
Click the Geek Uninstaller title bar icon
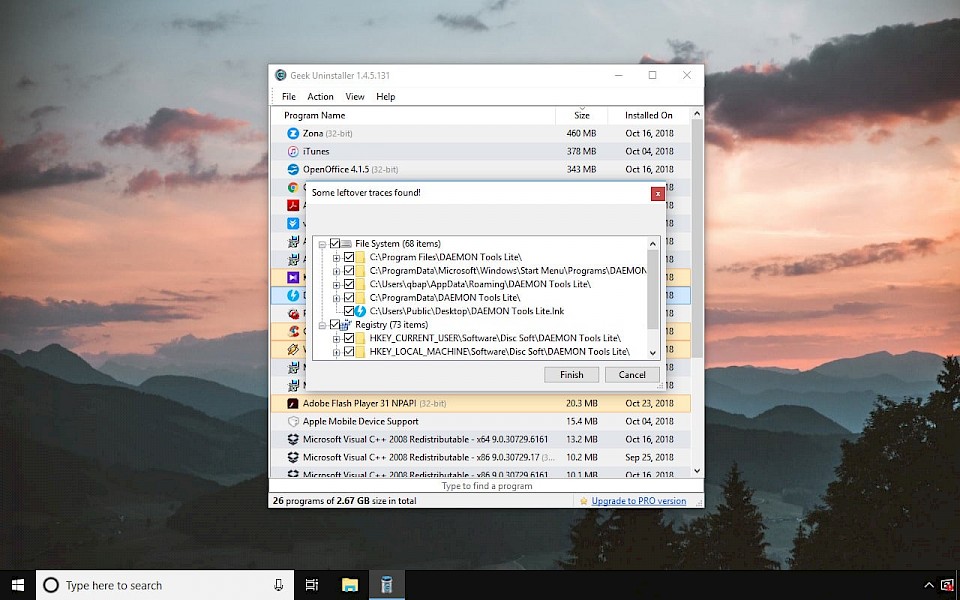(280, 75)
